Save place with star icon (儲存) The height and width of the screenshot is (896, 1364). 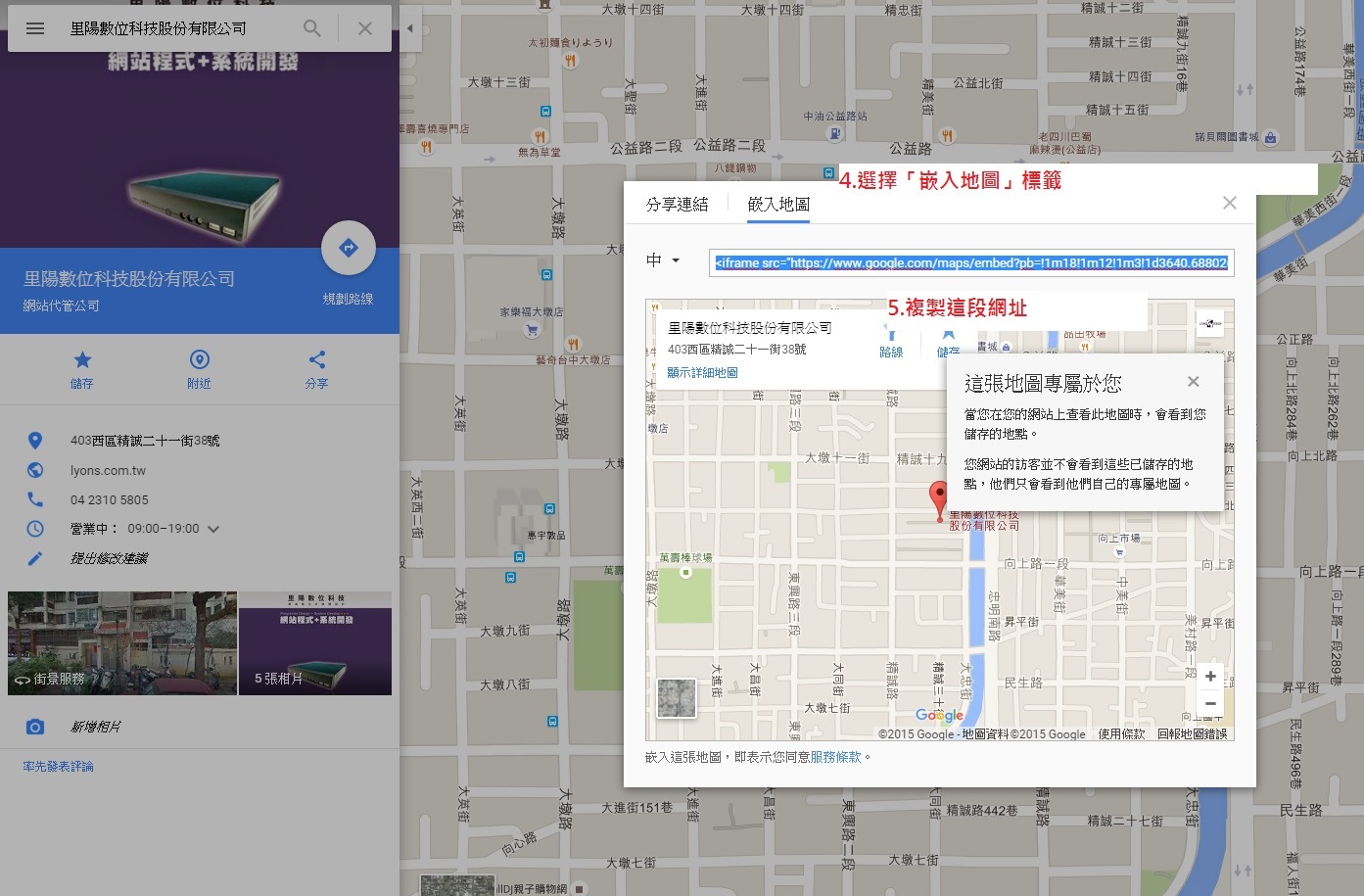point(82,359)
